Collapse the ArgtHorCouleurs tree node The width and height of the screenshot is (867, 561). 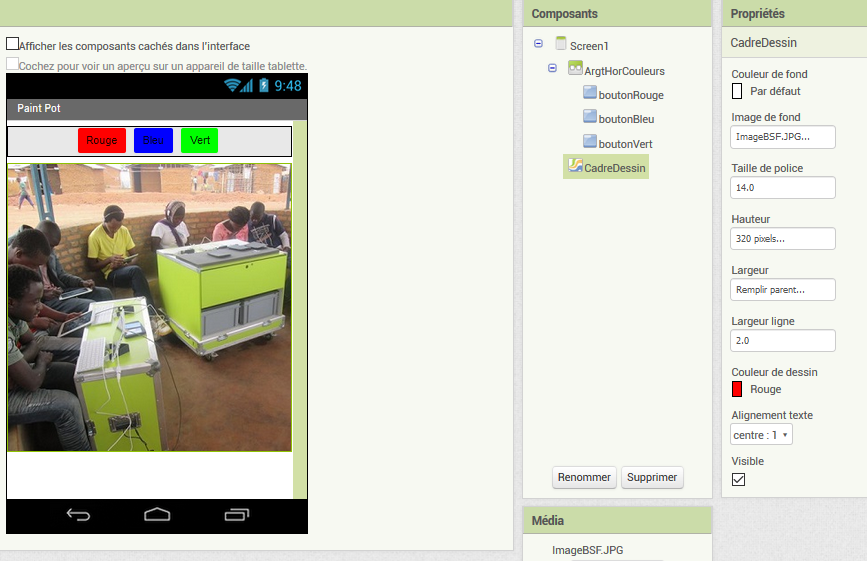click(x=552, y=68)
